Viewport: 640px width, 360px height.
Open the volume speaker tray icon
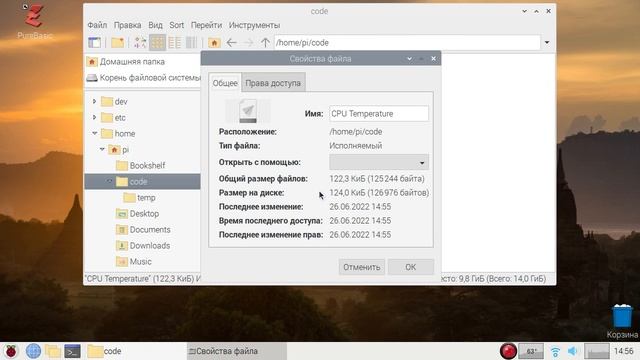pyautogui.click(x=573, y=351)
